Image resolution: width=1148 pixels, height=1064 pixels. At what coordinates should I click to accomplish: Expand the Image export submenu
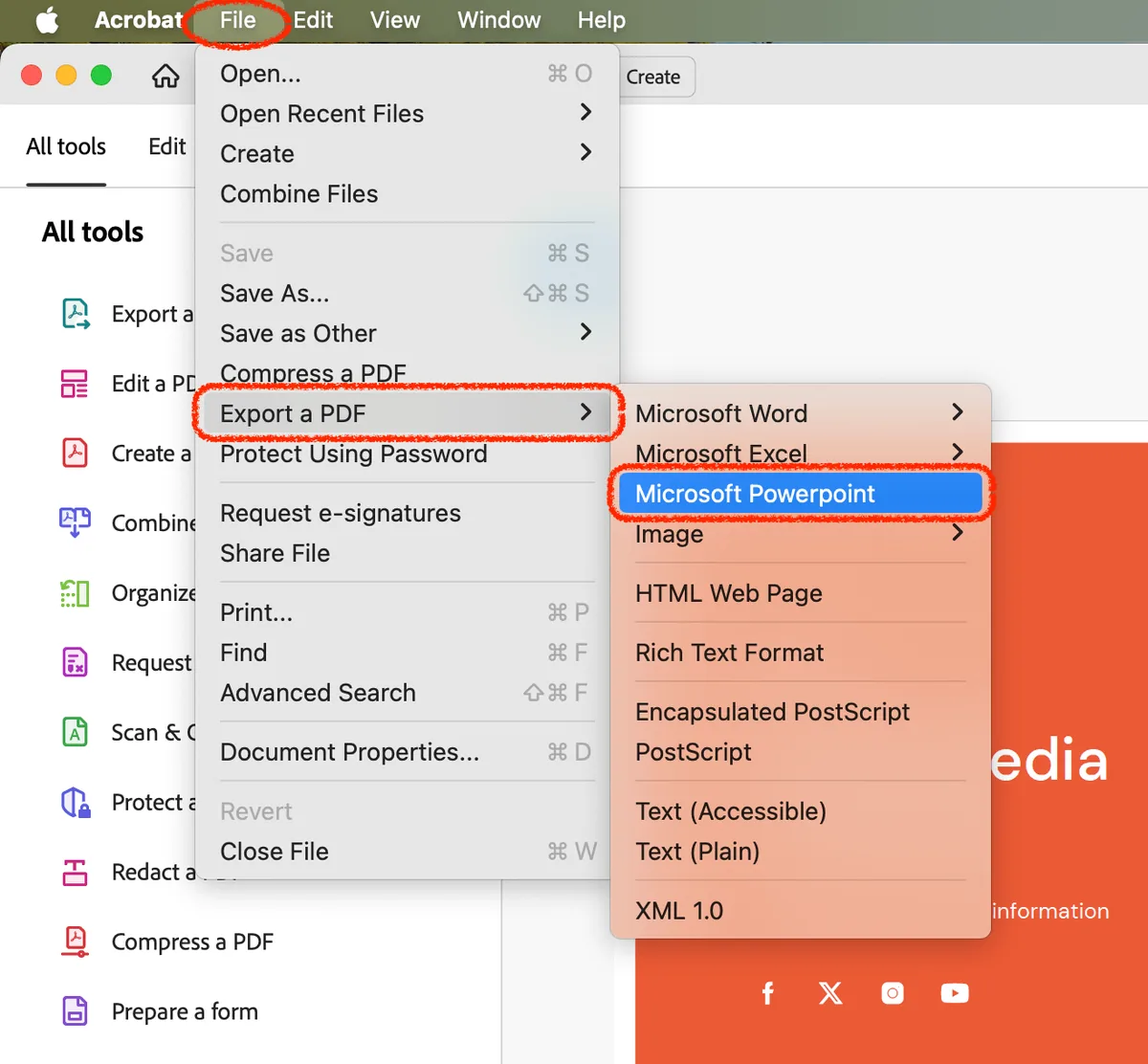point(800,534)
